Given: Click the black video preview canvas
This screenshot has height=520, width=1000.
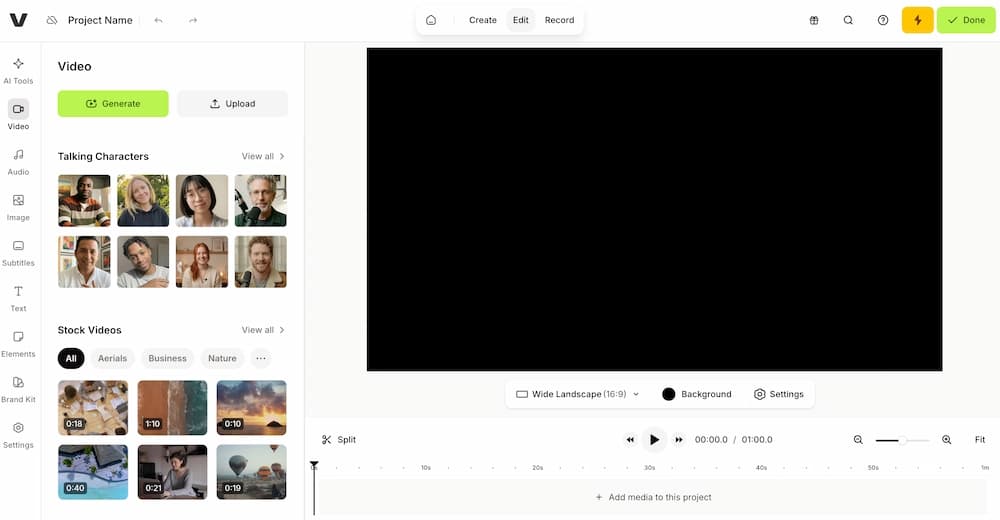Looking at the screenshot, I should point(654,209).
